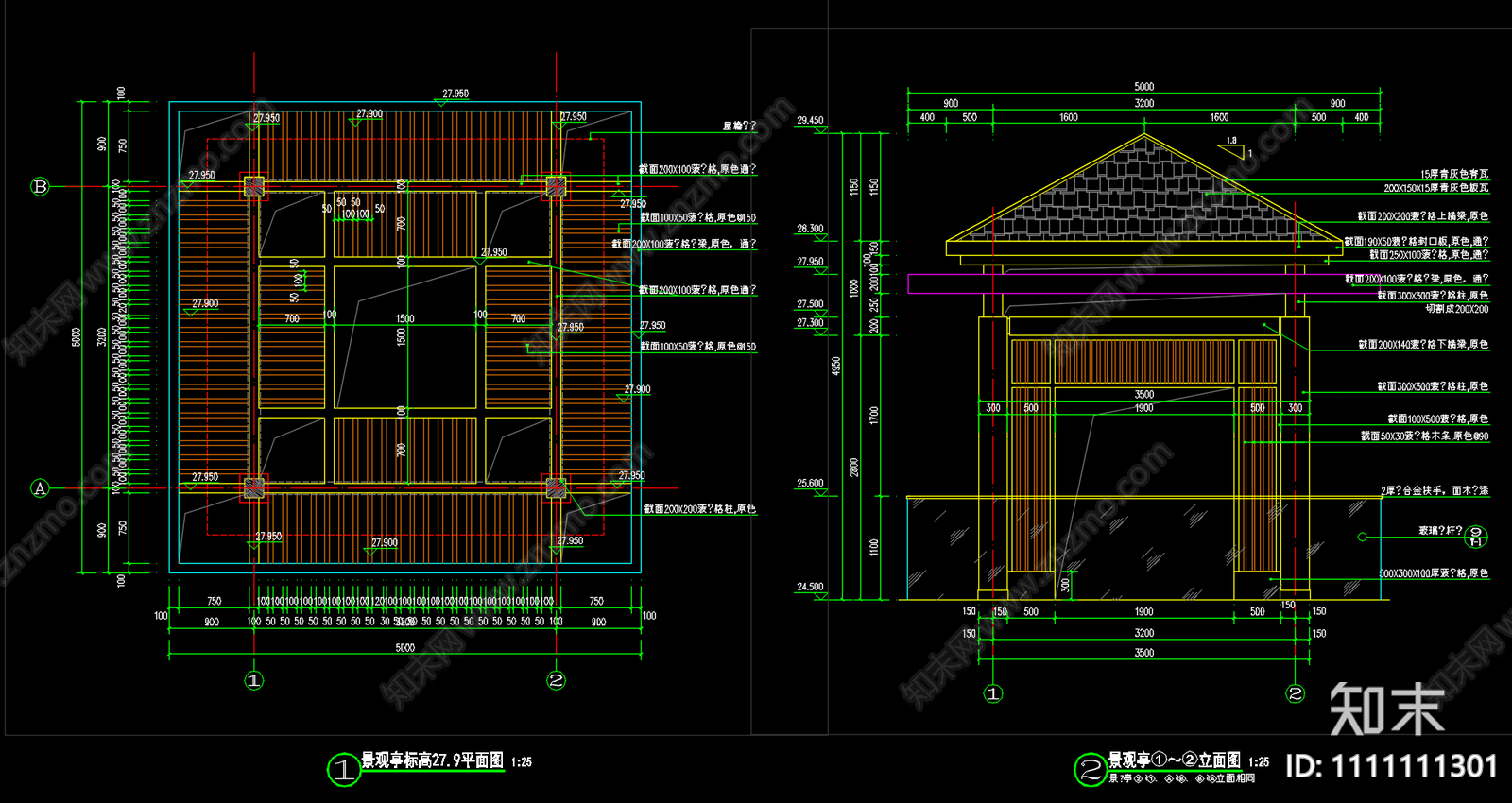The image size is (1512, 803).
Task: Click the plan title "景观亭标高27.9平面图"
Action: click(x=432, y=760)
